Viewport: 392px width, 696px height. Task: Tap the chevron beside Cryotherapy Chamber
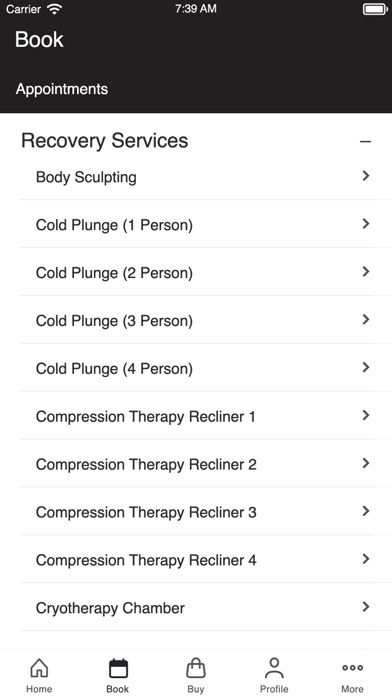pos(366,607)
